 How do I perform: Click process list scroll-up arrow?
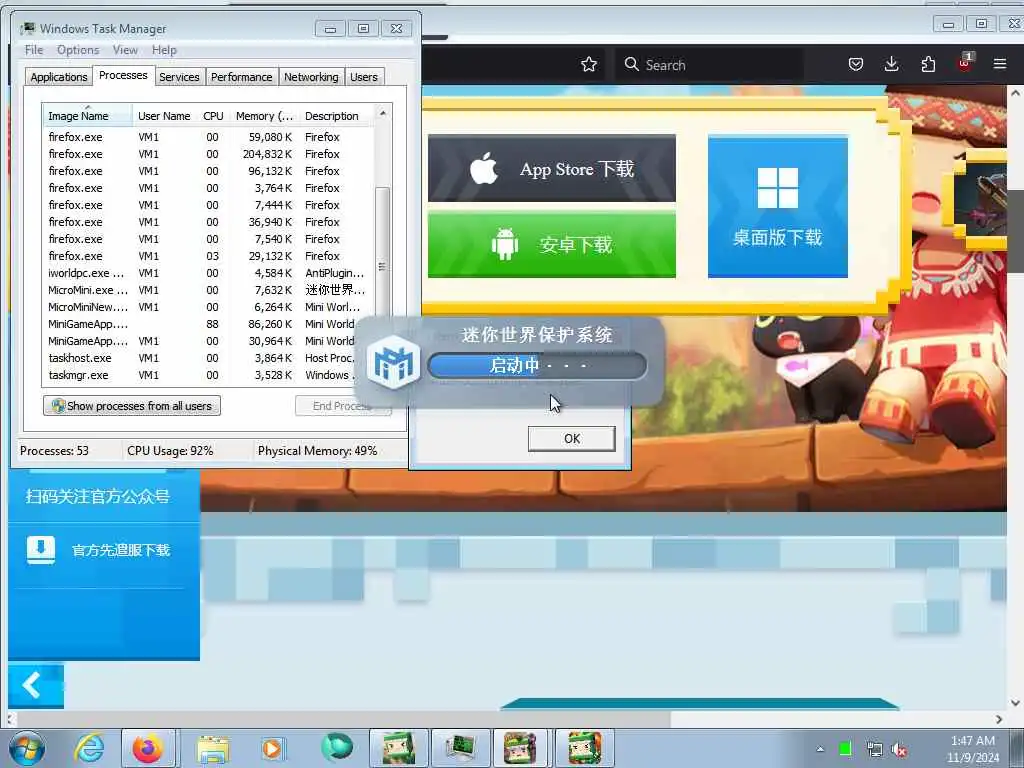383,113
